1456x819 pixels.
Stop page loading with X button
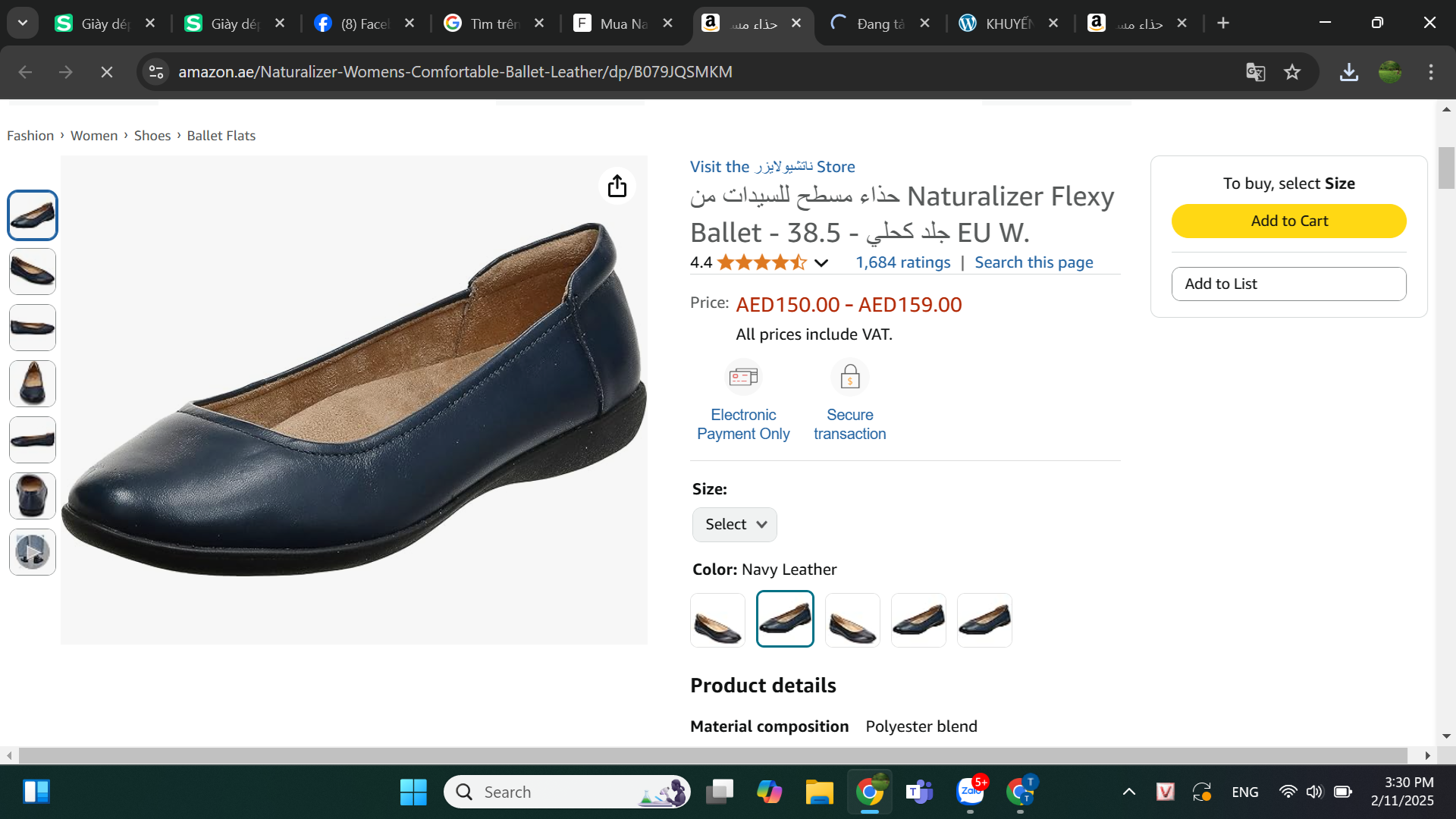click(x=107, y=72)
